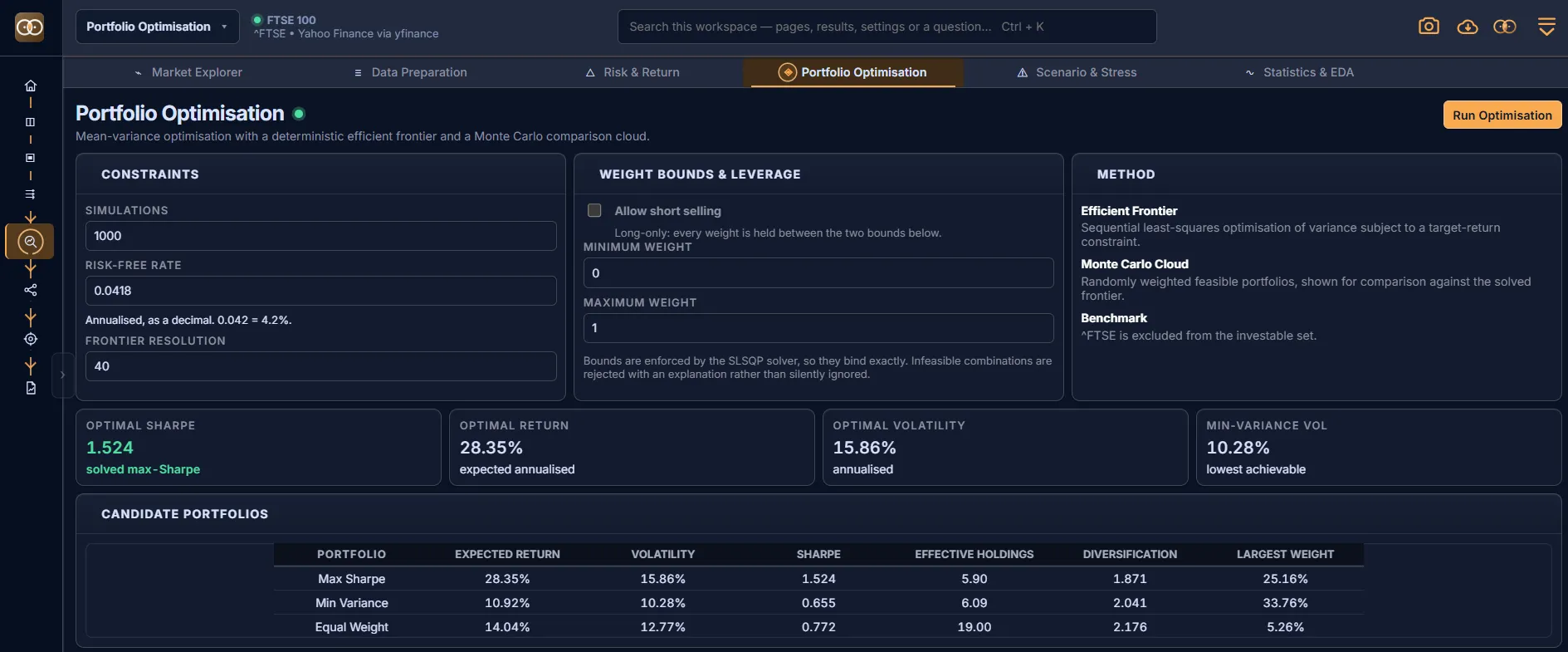Click the Equal Weight row name
This screenshot has width=1568, height=652.
pos(351,627)
